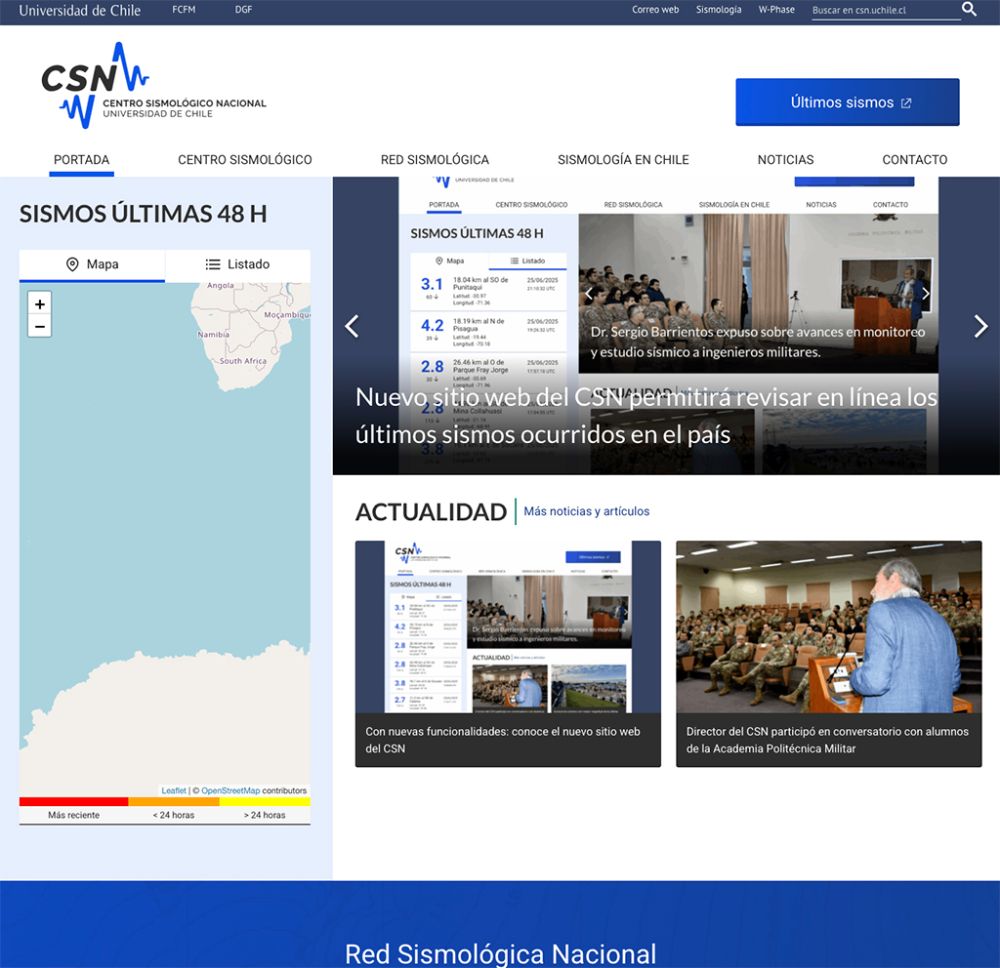Open the Centro Sismológico menu

click(x=245, y=160)
